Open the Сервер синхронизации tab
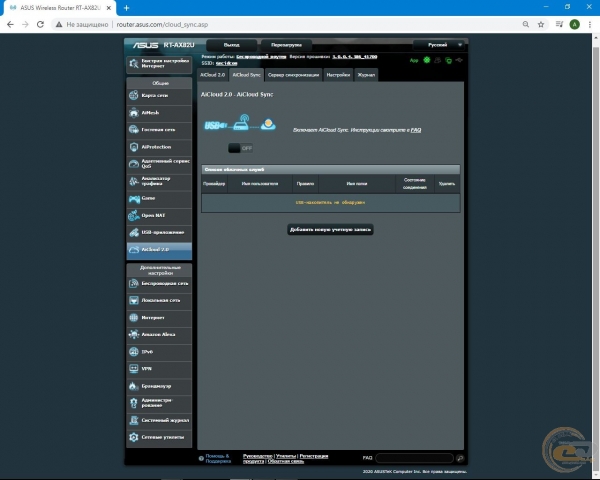Image resolution: width=600 pixels, height=480 pixels. coord(293,75)
